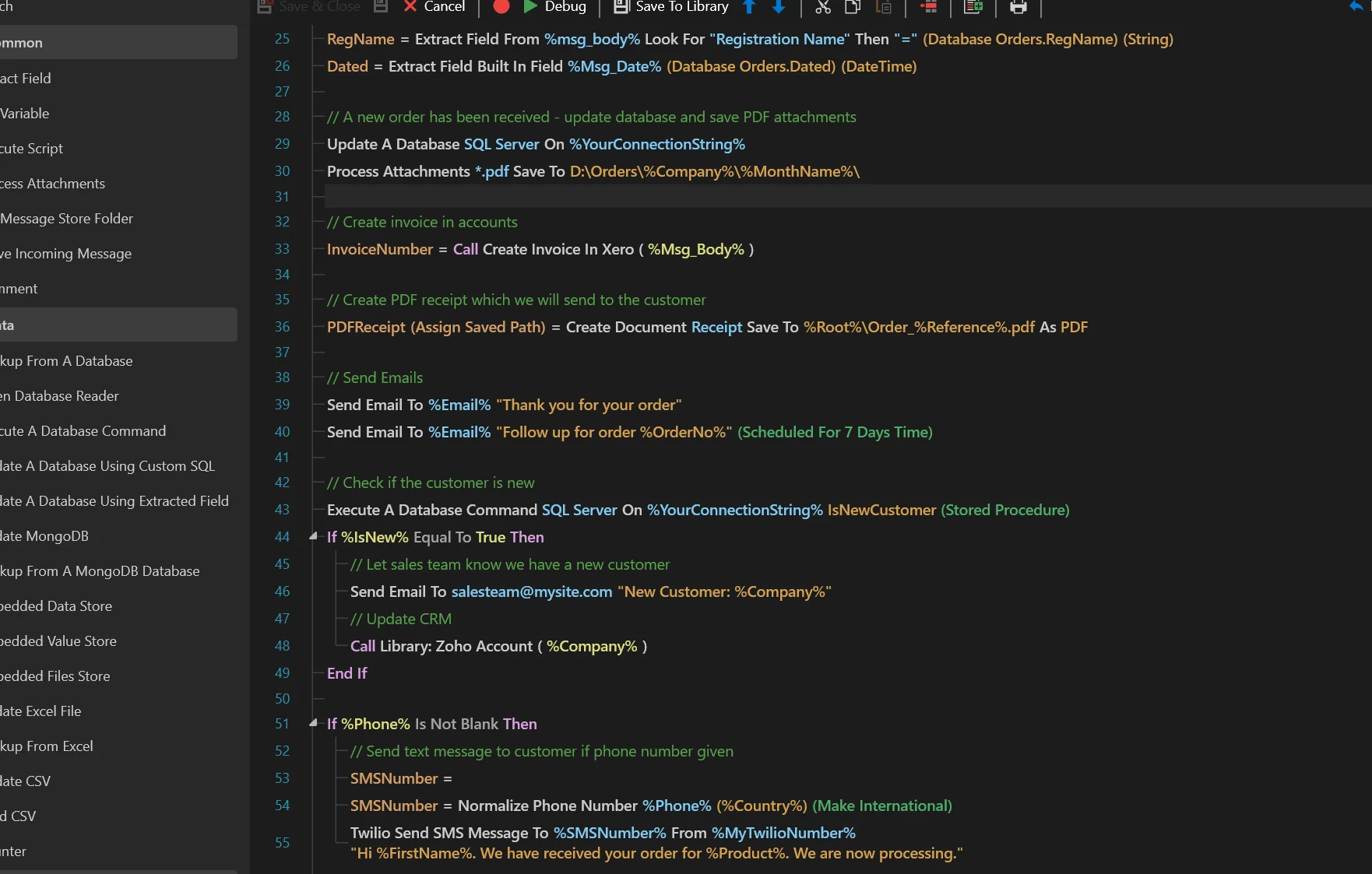
Task: Click the Print icon
Action: click(1018, 7)
